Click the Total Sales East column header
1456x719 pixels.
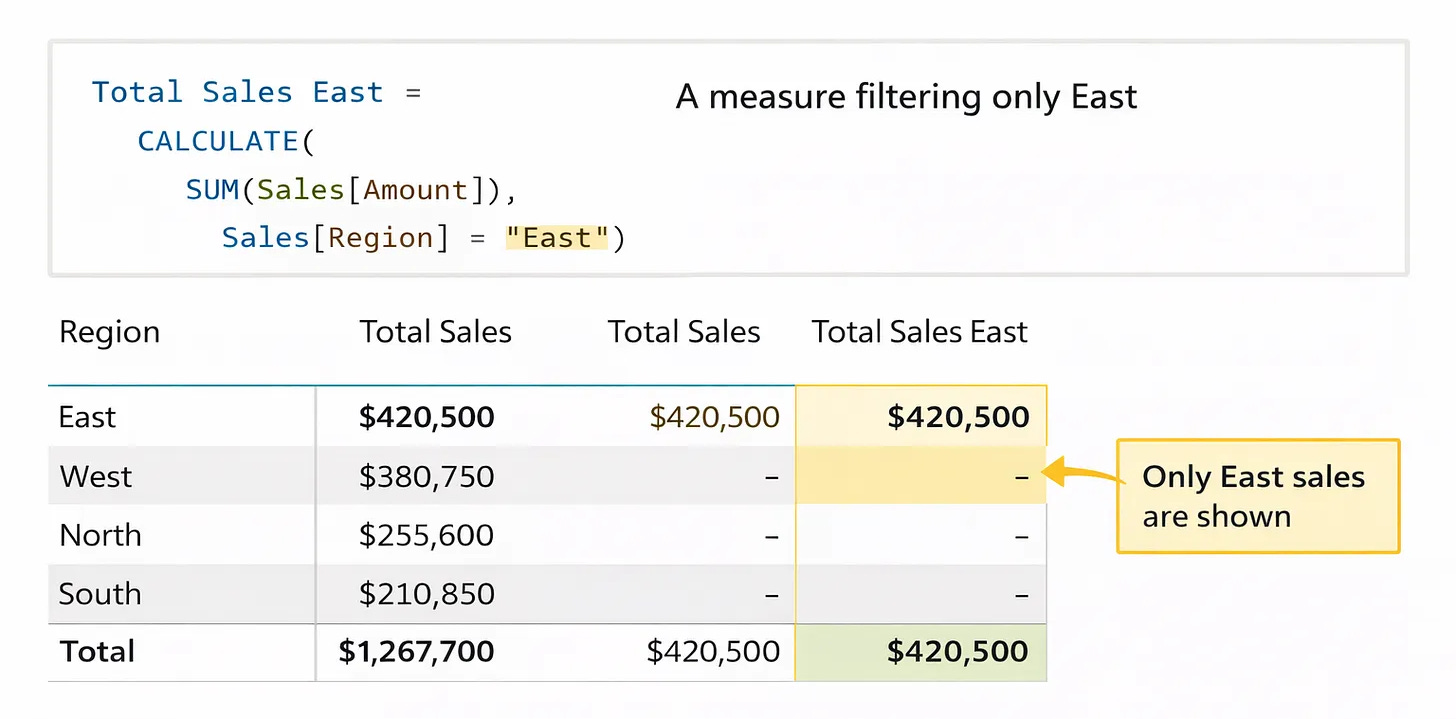pos(920,332)
